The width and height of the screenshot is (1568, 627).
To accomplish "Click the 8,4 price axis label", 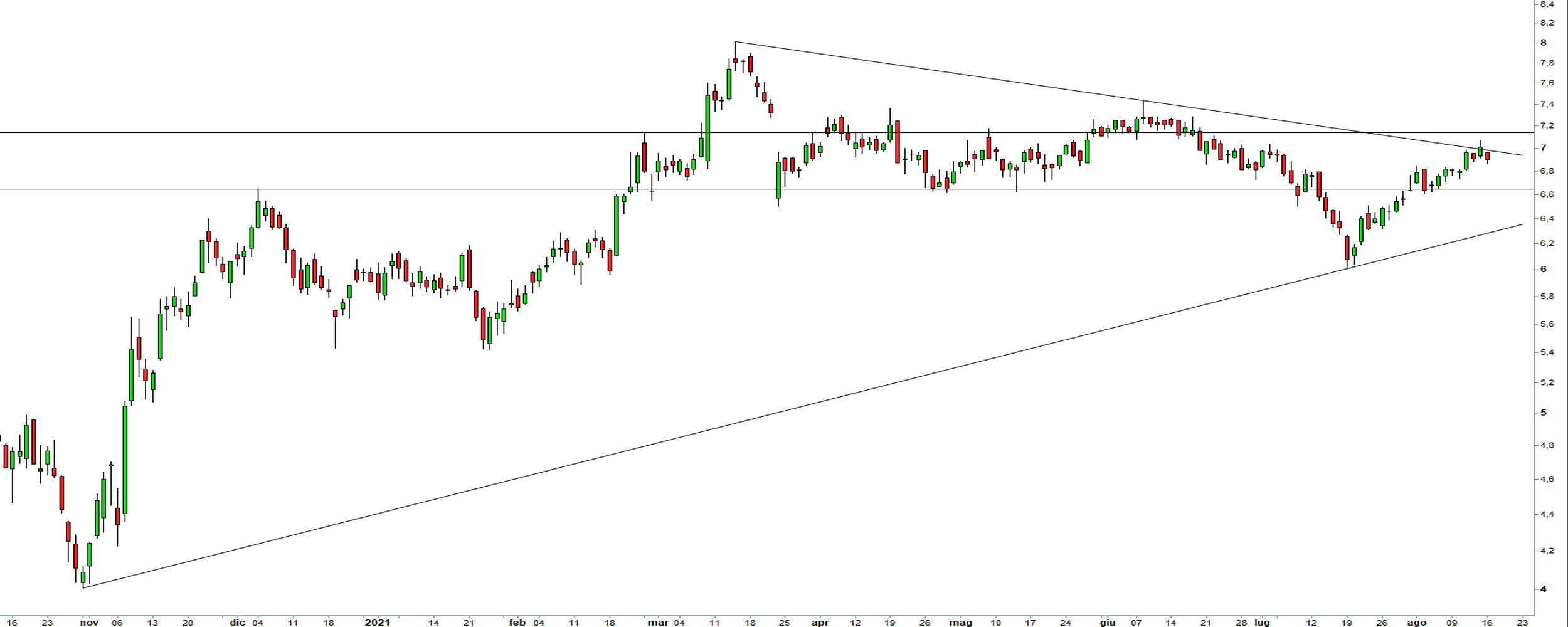I will pyautogui.click(x=1547, y=4).
